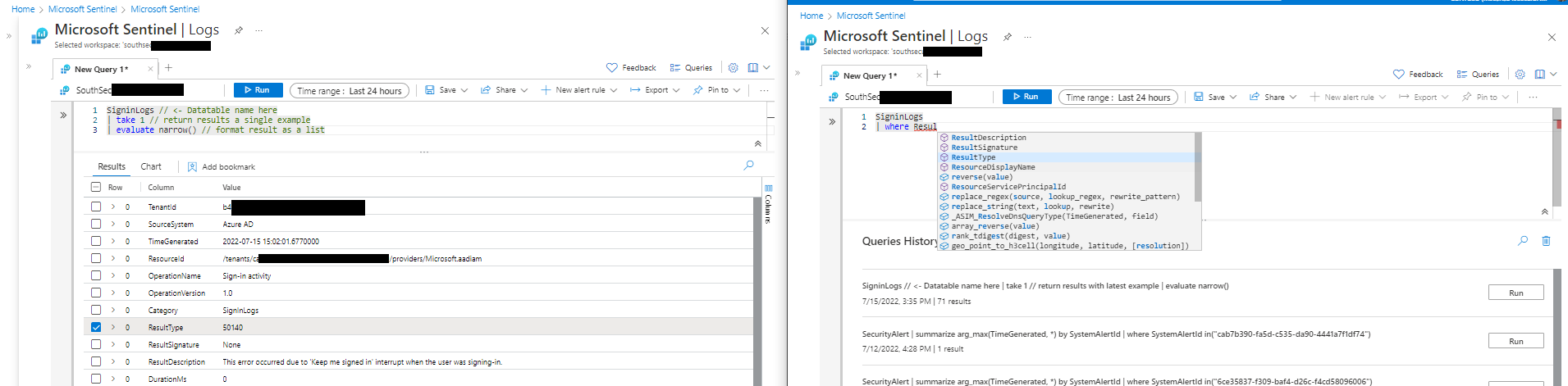Screen dimensions: 1568x386
Task: Open Queries list in left window
Action: pos(691,68)
